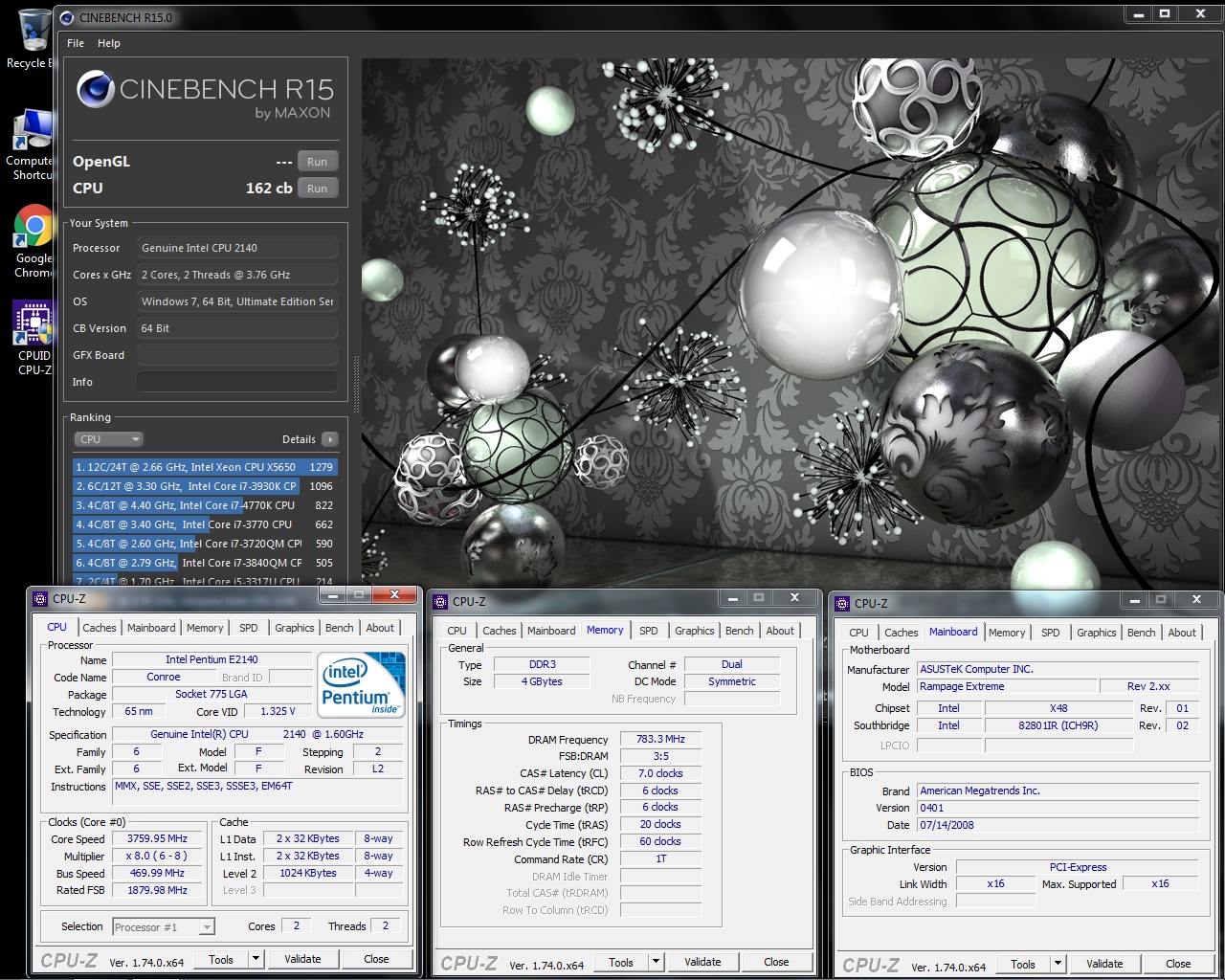The width and height of the screenshot is (1225, 980).
Task: Click Close button in Mainboard window
Action: [1178, 964]
